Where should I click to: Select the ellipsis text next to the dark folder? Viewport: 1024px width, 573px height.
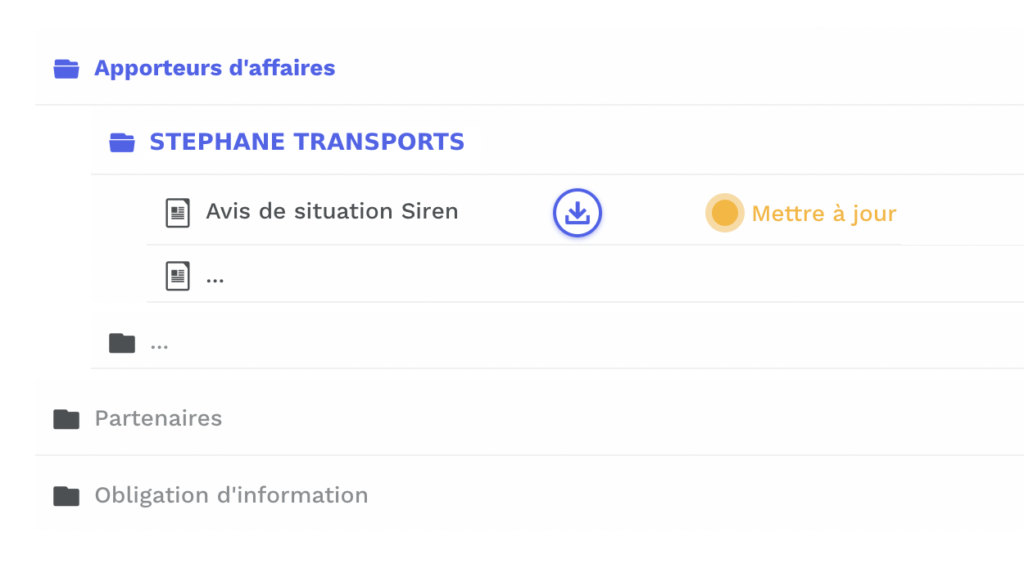click(x=159, y=343)
